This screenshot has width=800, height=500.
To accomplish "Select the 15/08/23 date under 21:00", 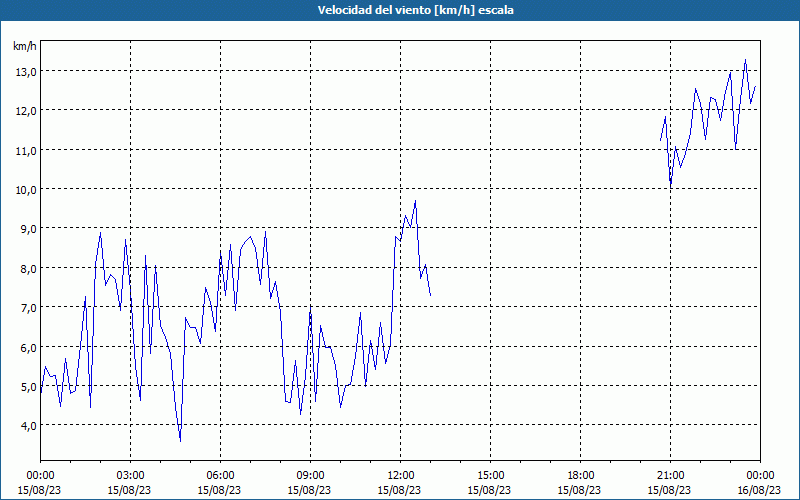I will pos(669,490).
